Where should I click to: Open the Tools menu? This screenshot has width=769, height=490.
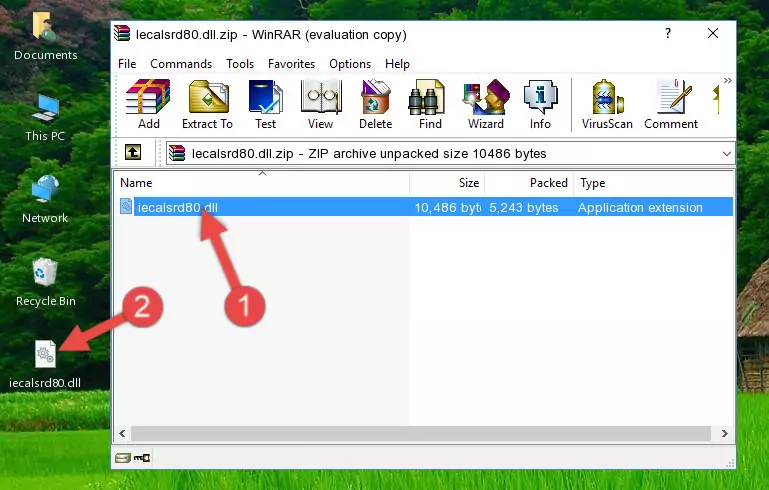pos(240,64)
